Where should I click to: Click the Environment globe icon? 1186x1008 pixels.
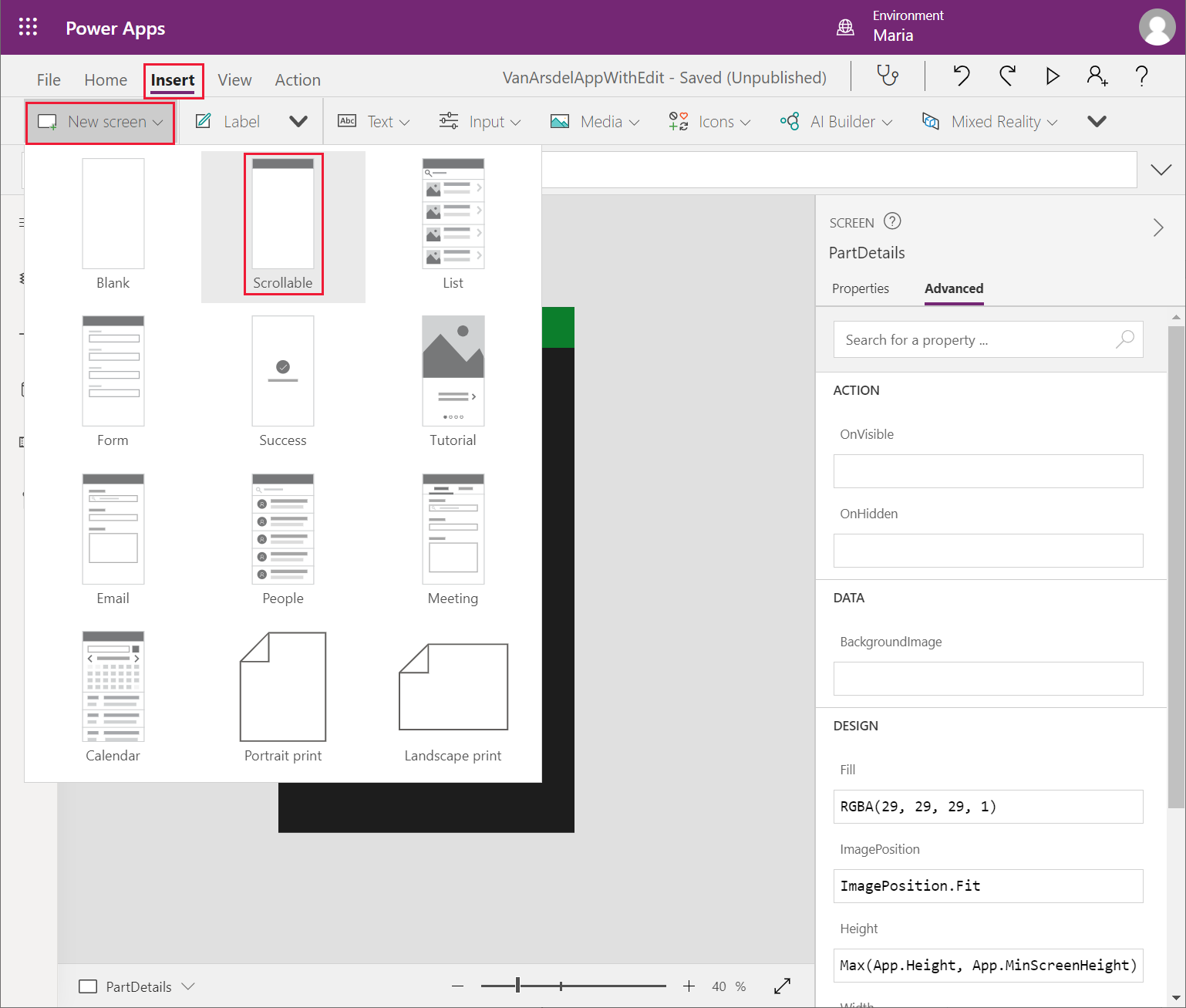[x=845, y=28]
